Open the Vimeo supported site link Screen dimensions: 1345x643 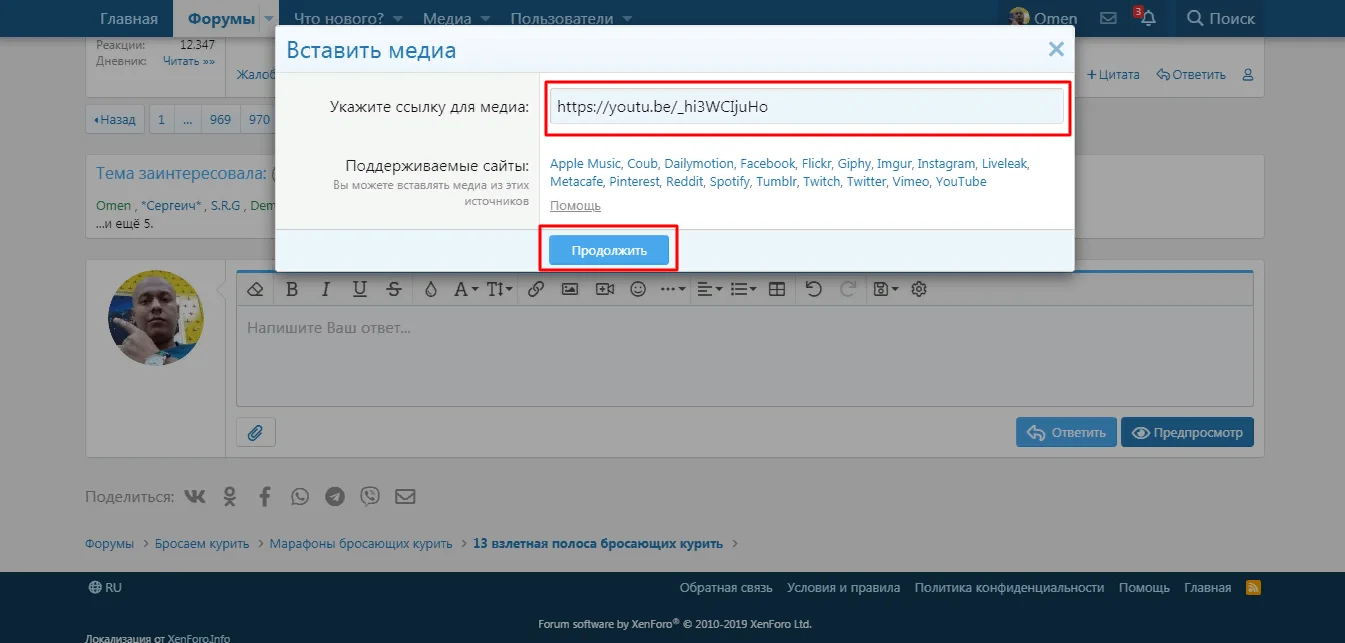(910, 181)
